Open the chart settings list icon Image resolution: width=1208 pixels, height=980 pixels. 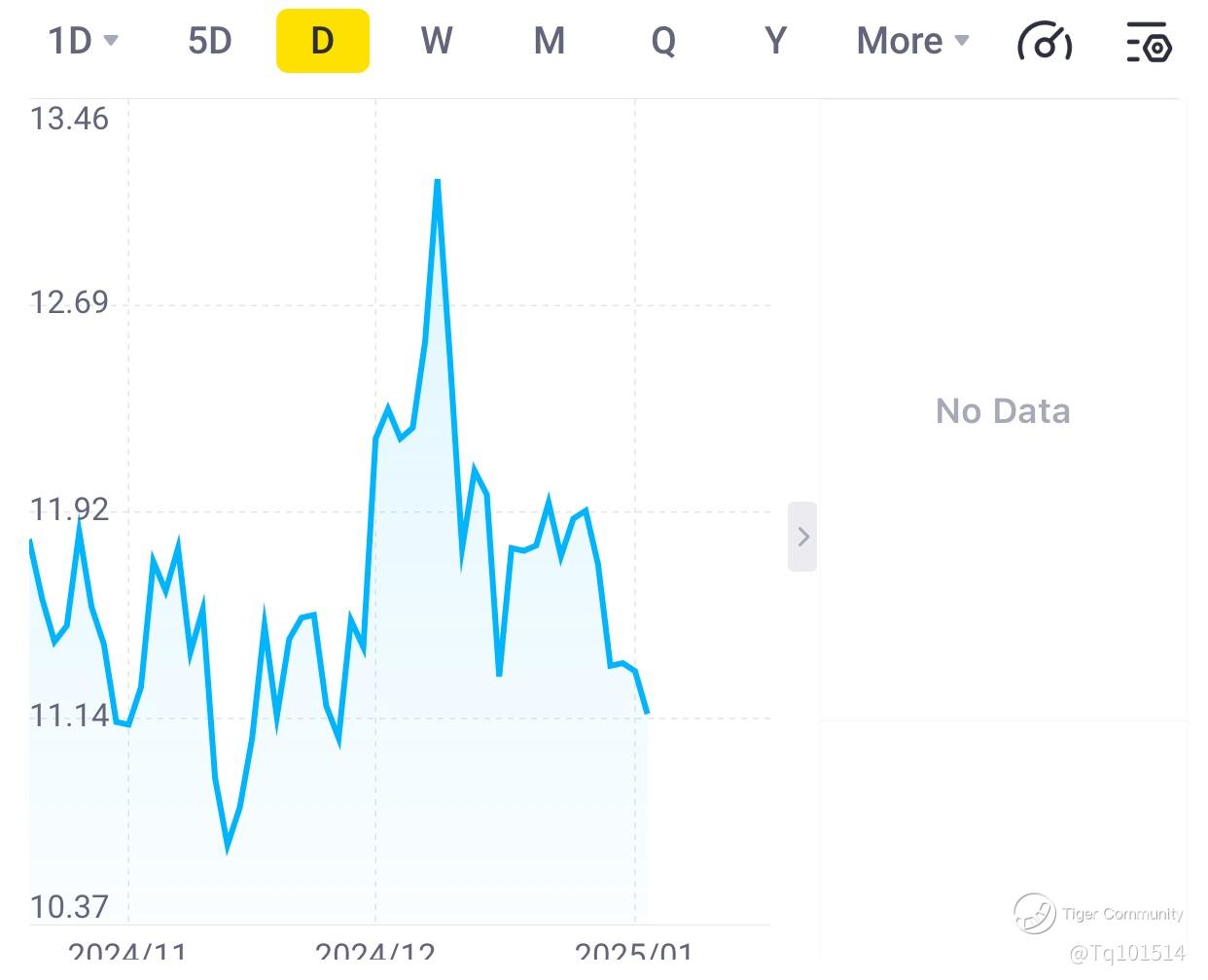[x=1149, y=42]
